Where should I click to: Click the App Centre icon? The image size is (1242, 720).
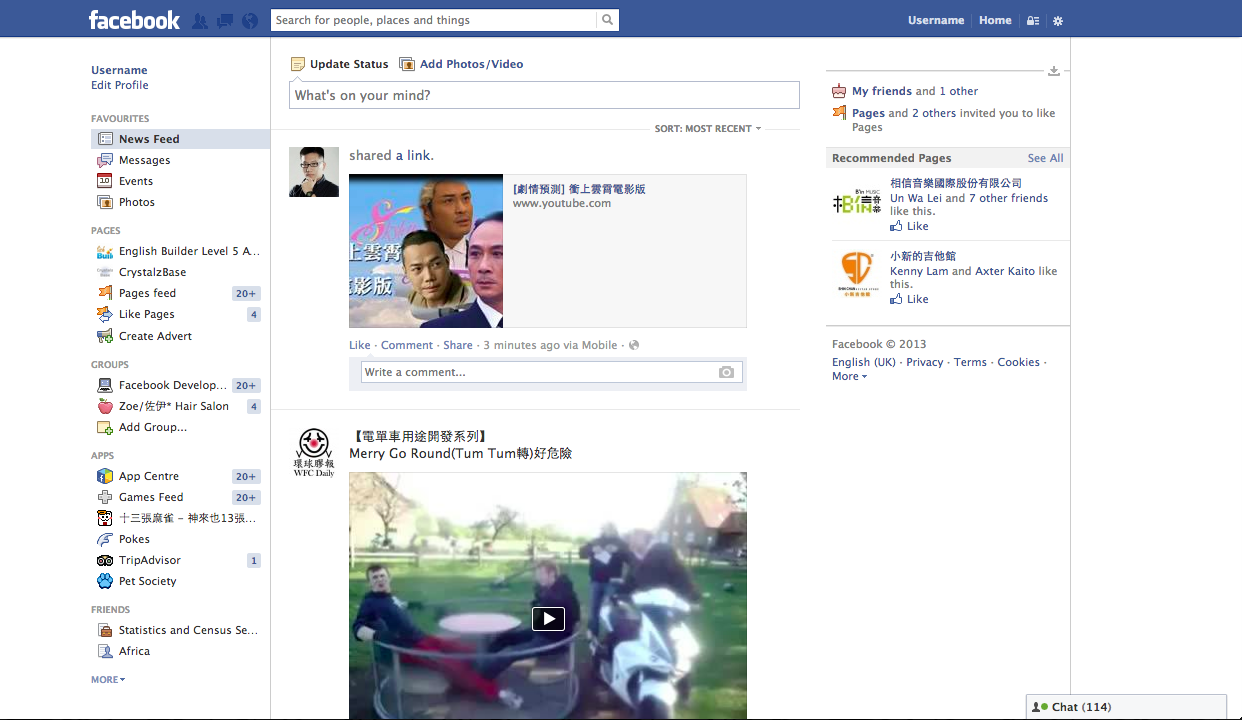point(105,476)
